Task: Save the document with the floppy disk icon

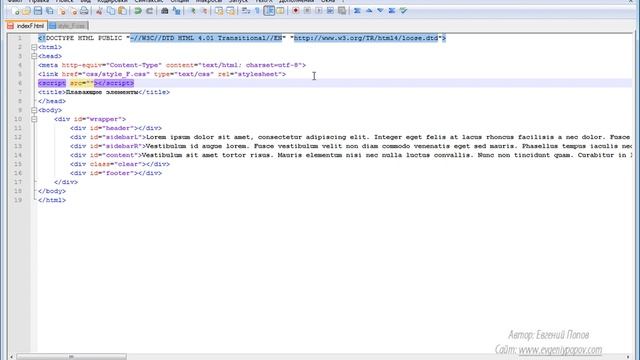Action: tap(38, 11)
